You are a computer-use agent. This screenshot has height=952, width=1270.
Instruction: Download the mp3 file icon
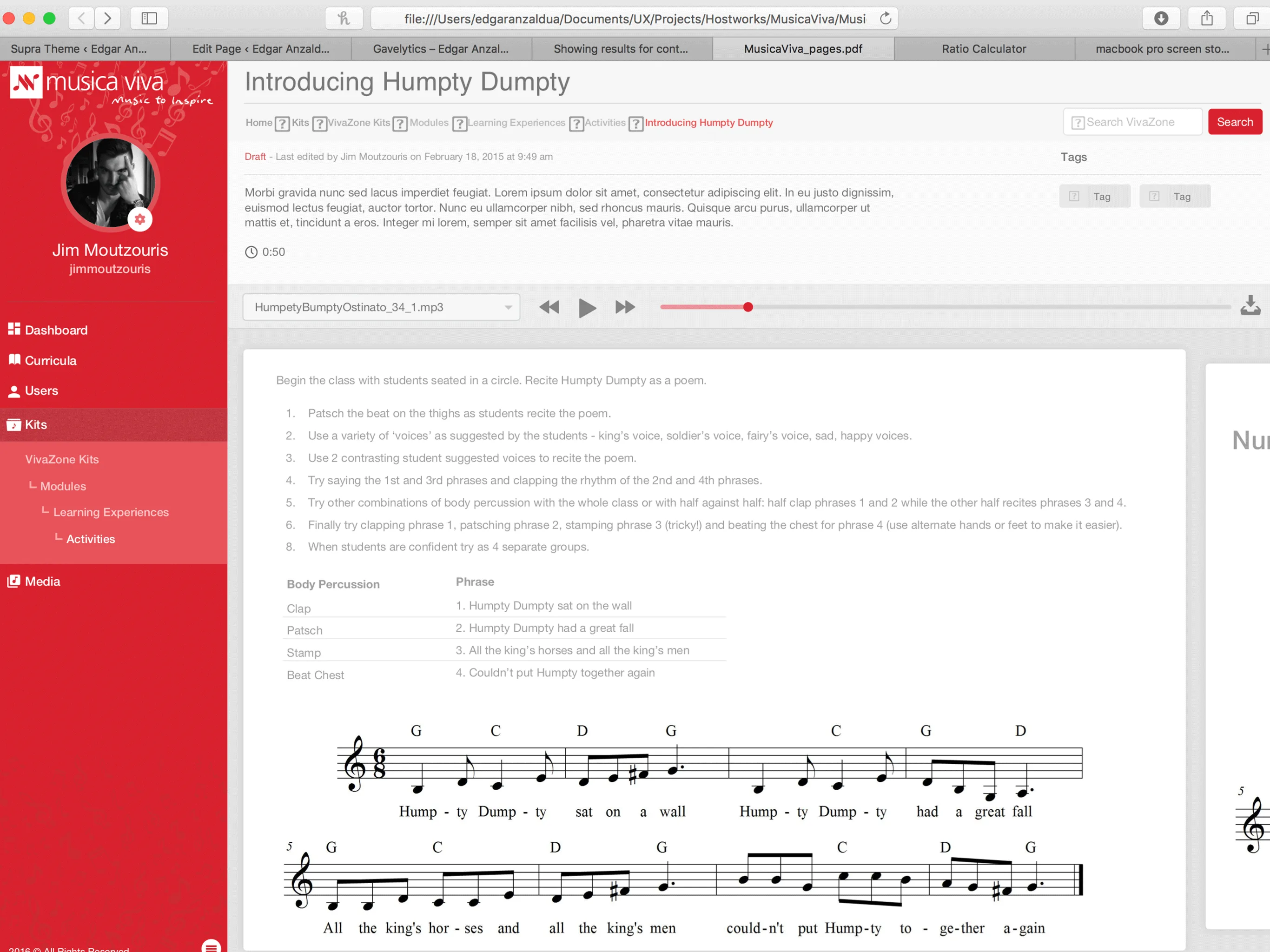tap(1250, 305)
